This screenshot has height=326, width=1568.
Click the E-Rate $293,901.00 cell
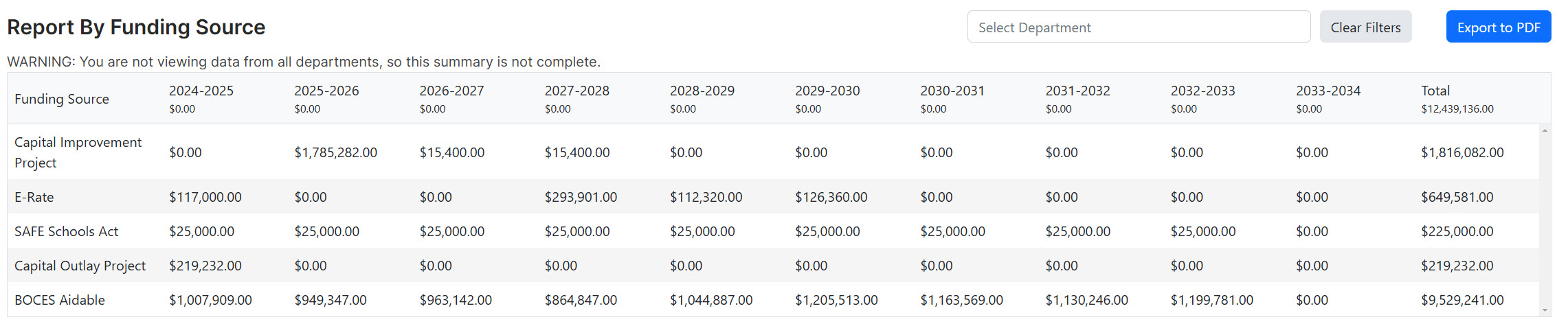coord(581,197)
